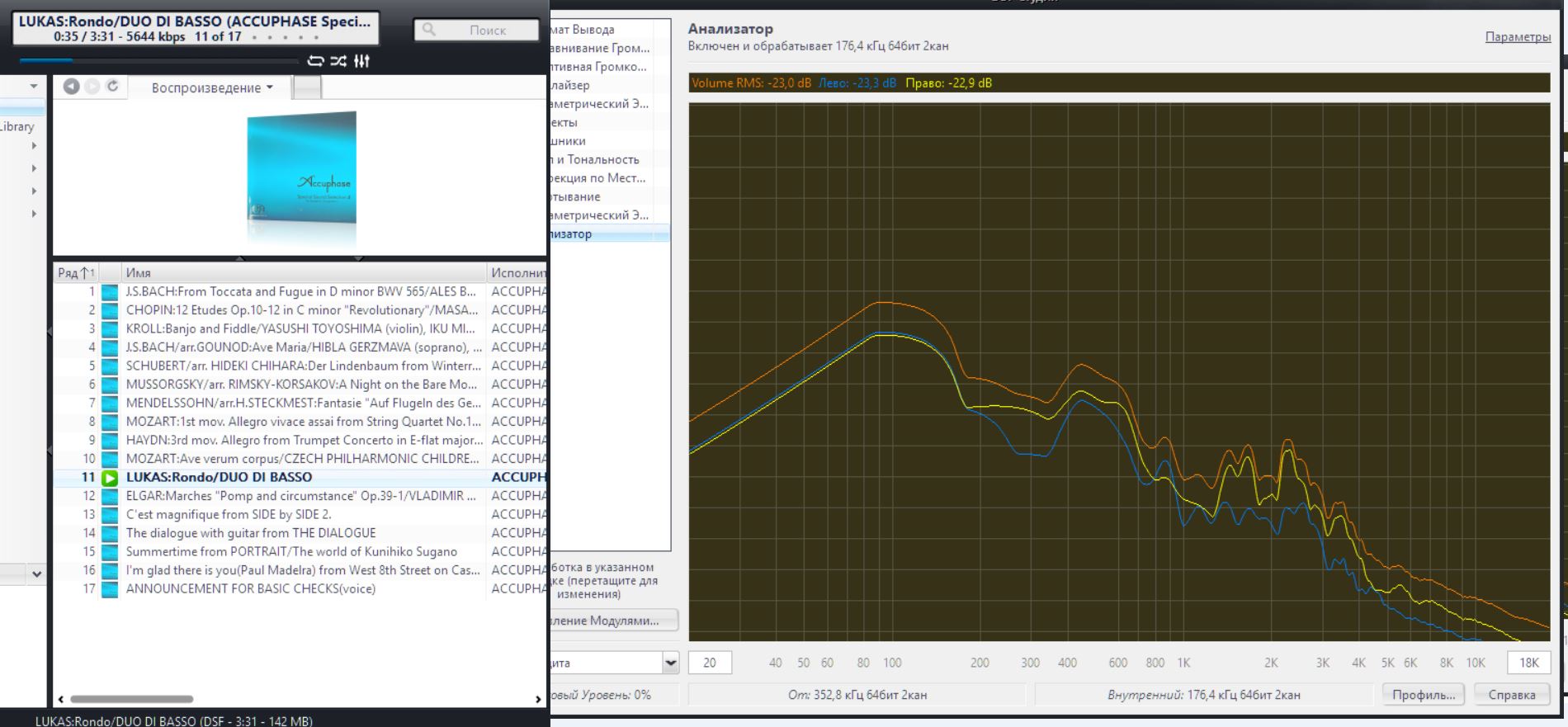Click the green play icon on track 11
Screen dimensions: 1568x727
pos(110,478)
